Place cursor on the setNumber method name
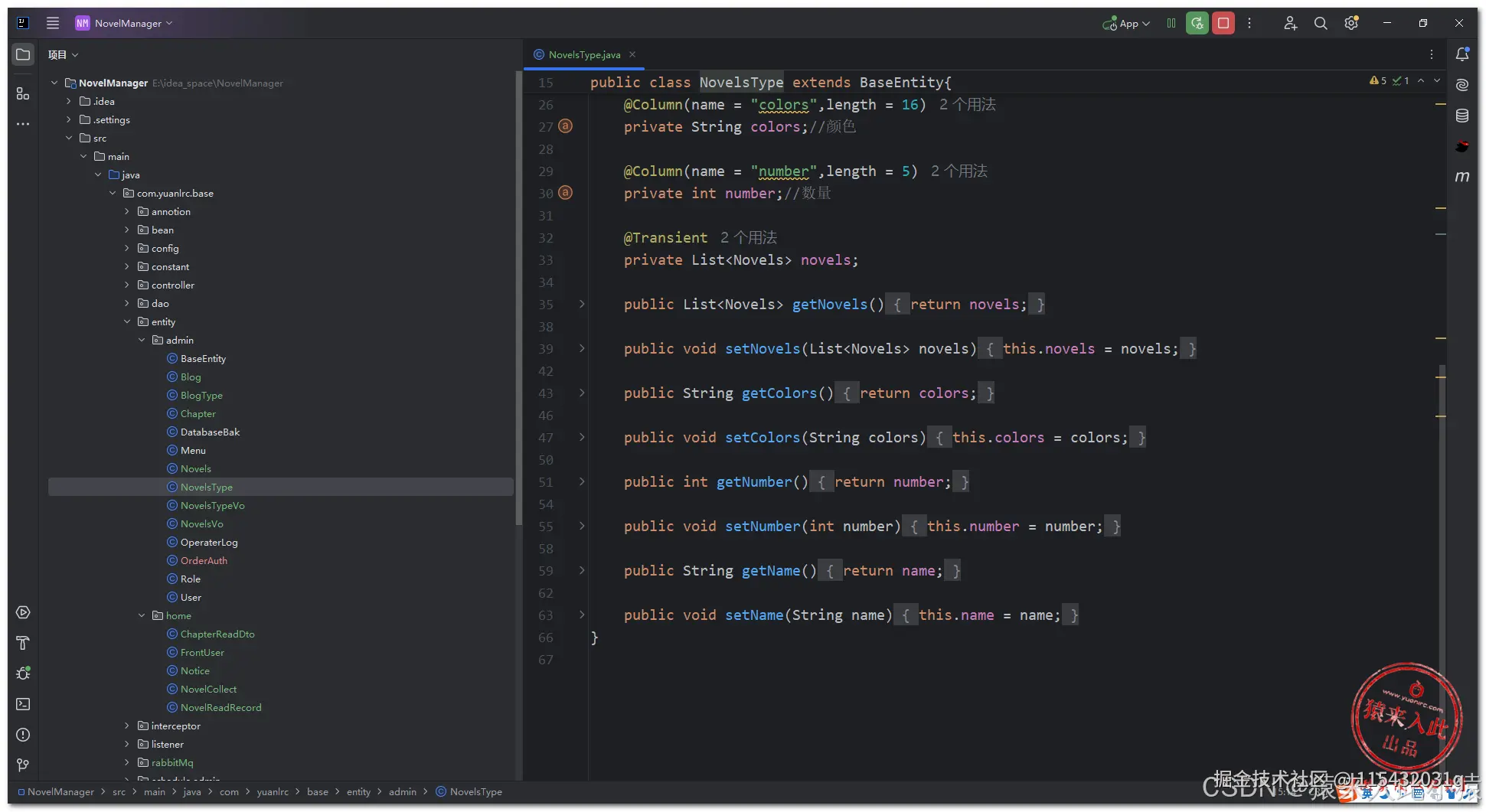Screen dimensions: 1486x812 click(x=763, y=526)
